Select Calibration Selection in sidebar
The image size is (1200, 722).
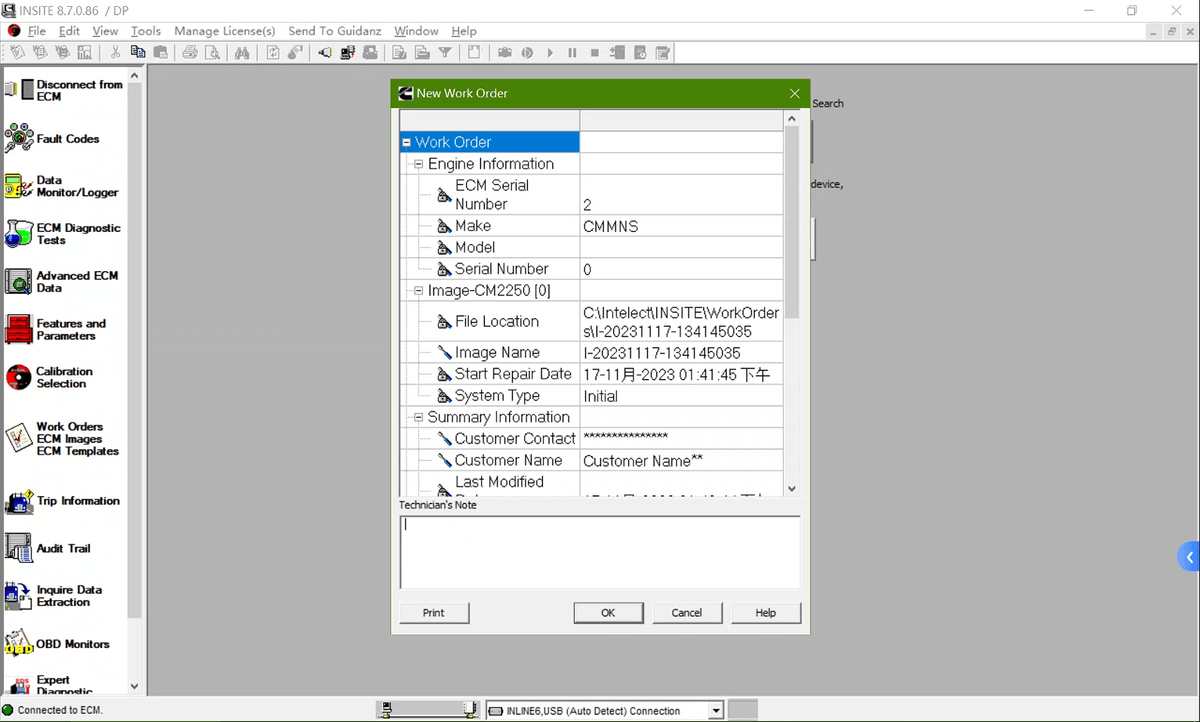[x=64, y=377]
